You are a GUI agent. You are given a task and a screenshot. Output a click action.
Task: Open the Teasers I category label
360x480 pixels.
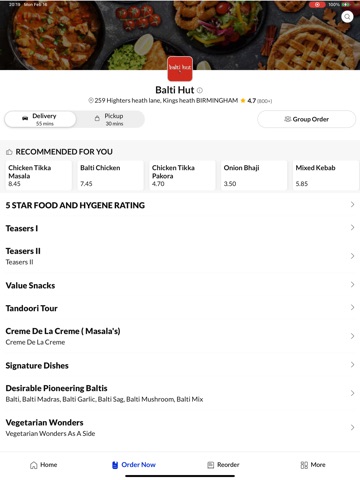(x=22, y=228)
